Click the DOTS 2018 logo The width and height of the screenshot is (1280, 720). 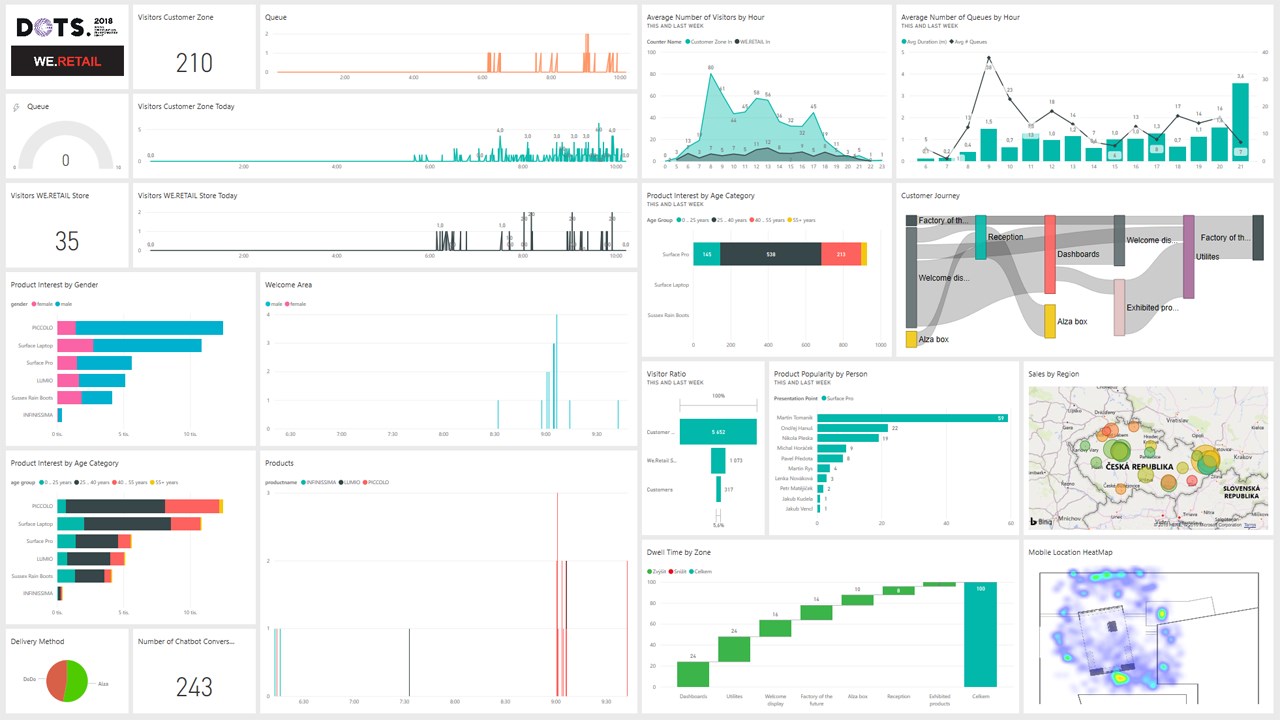(68, 26)
